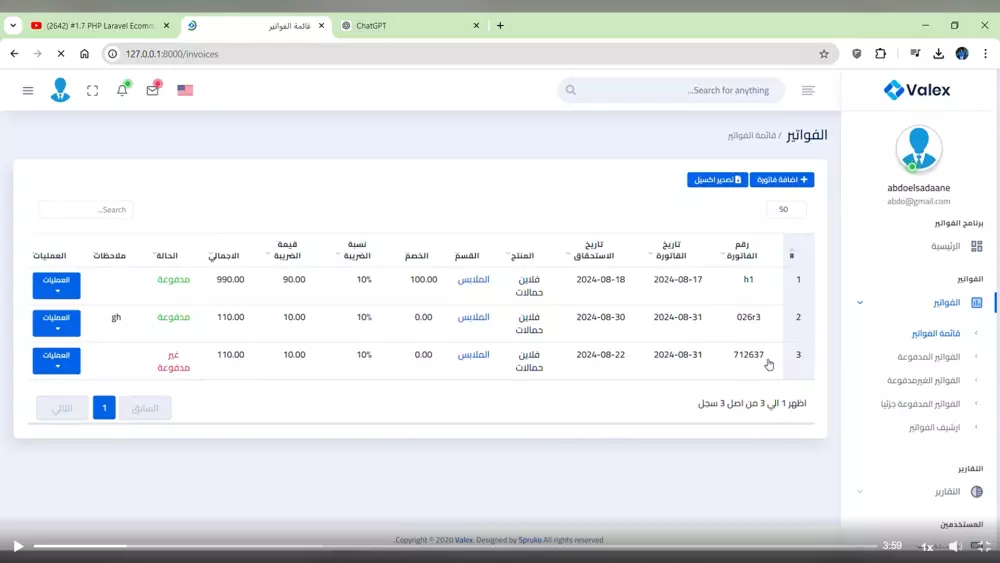
Task: Open العمليات dropdown for invoice 712637
Action: click(57, 360)
